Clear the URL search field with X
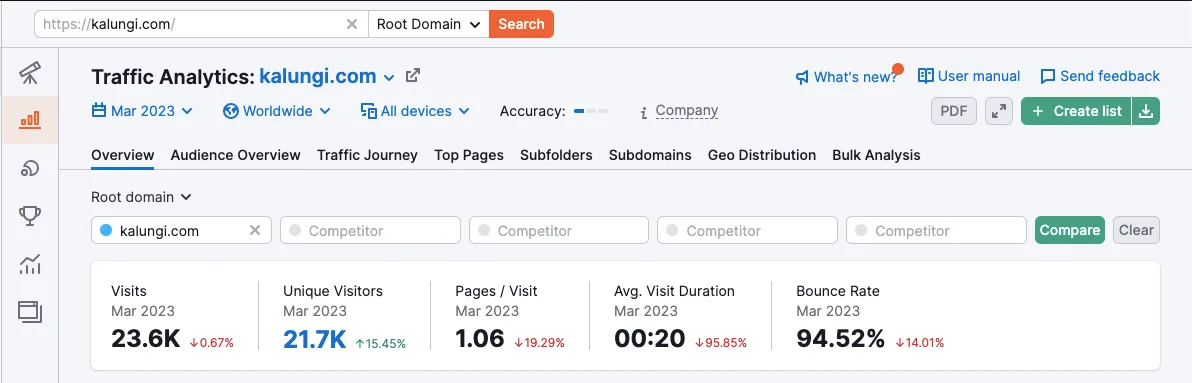Screen dimensions: 1192x383 click(x=351, y=24)
